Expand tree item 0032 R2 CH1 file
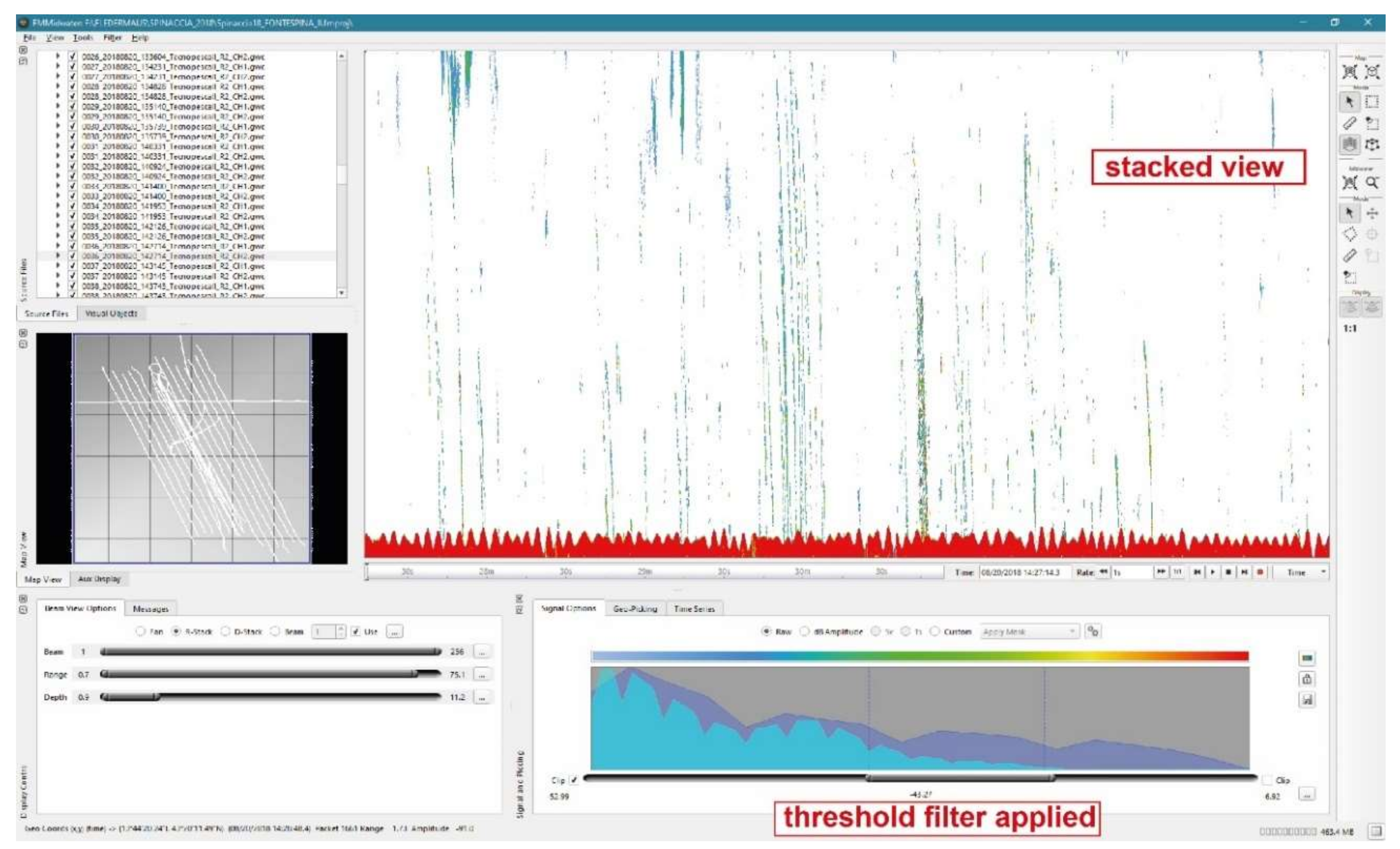Viewport: 1400px width, 849px height. (x=57, y=167)
